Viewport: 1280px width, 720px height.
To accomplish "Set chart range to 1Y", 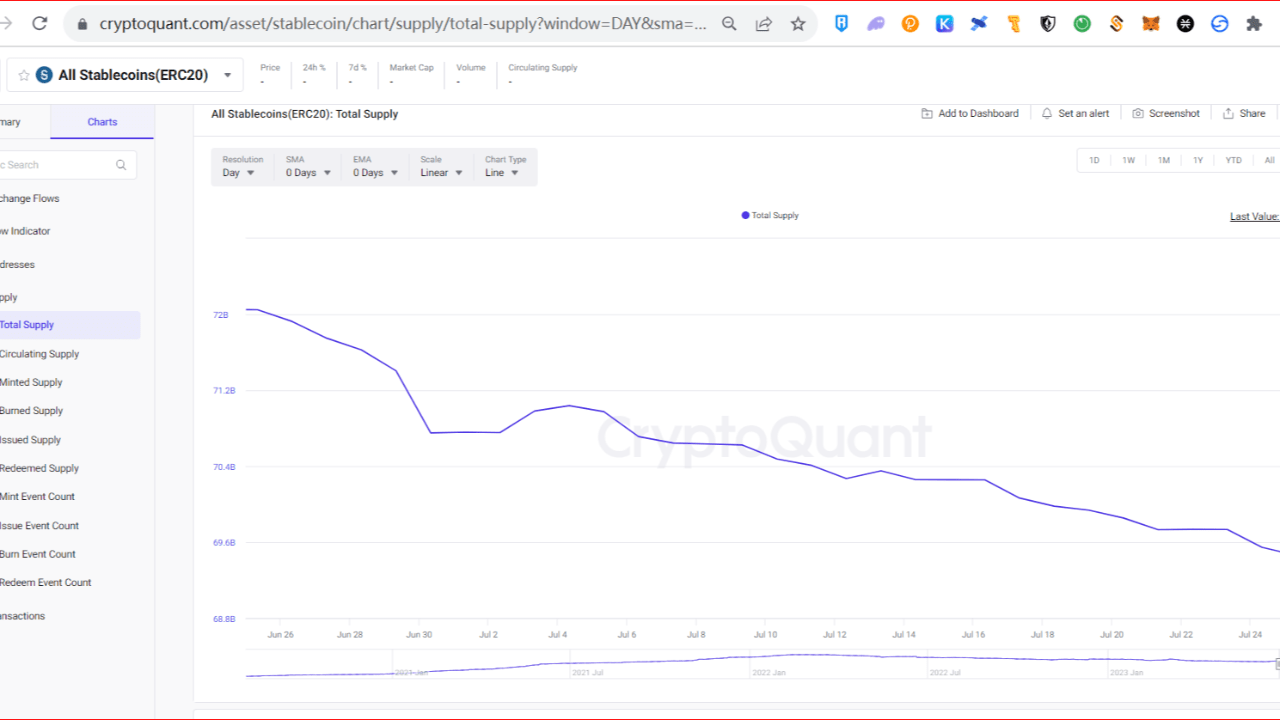I will point(1197,160).
